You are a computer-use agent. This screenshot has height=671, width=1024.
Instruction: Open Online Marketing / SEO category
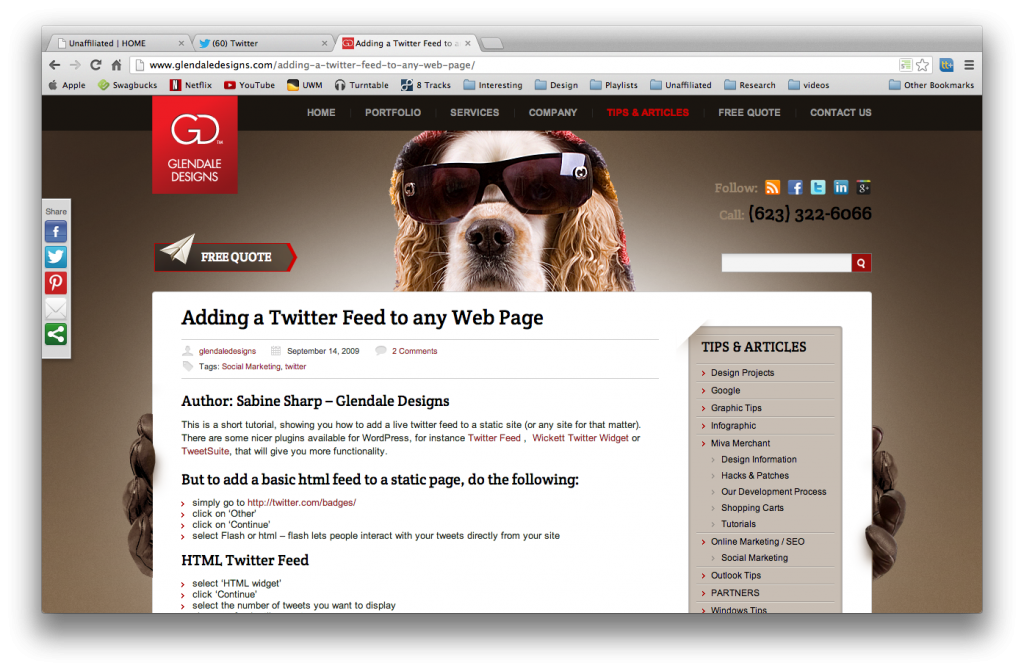(x=758, y=542)
